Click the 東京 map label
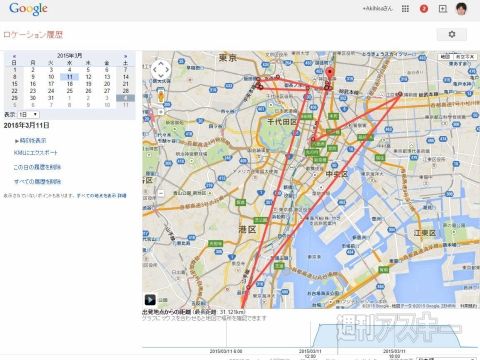The width and height of the screenshot is (480, 360). [x=228, y=58]
